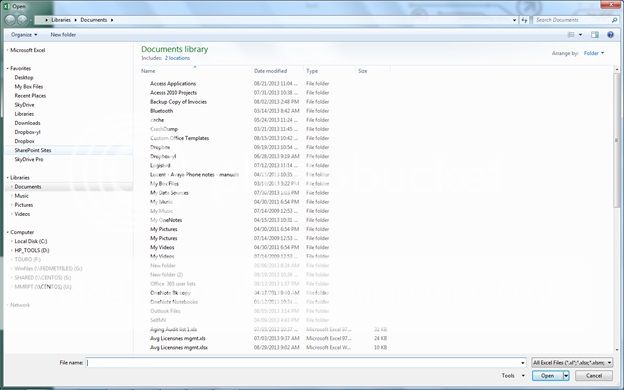
Task: Open the File name history dropdown
Action: click(523, 363)
